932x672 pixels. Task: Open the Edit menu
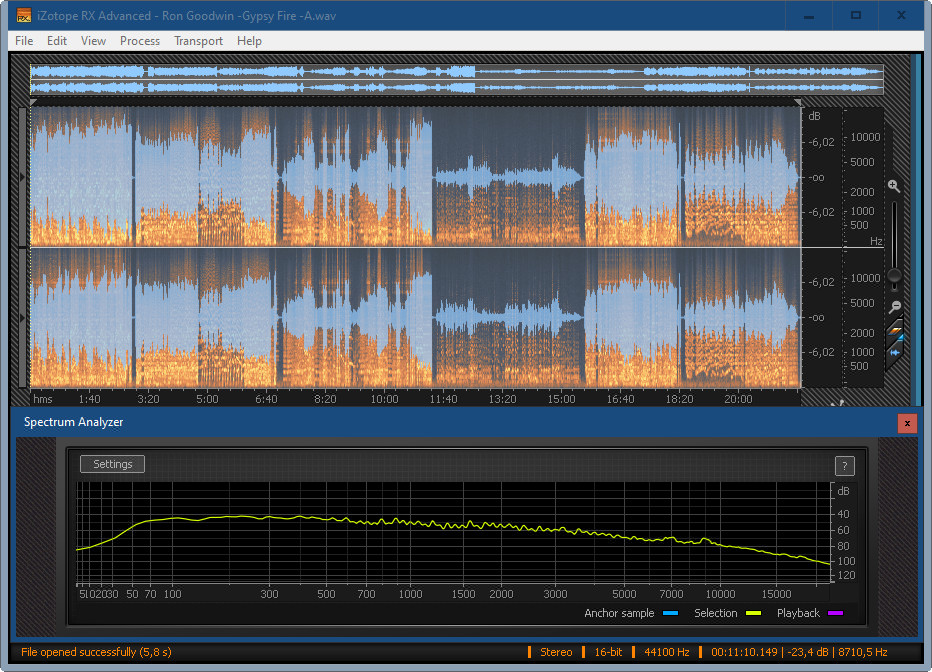(x=57, y=41)
